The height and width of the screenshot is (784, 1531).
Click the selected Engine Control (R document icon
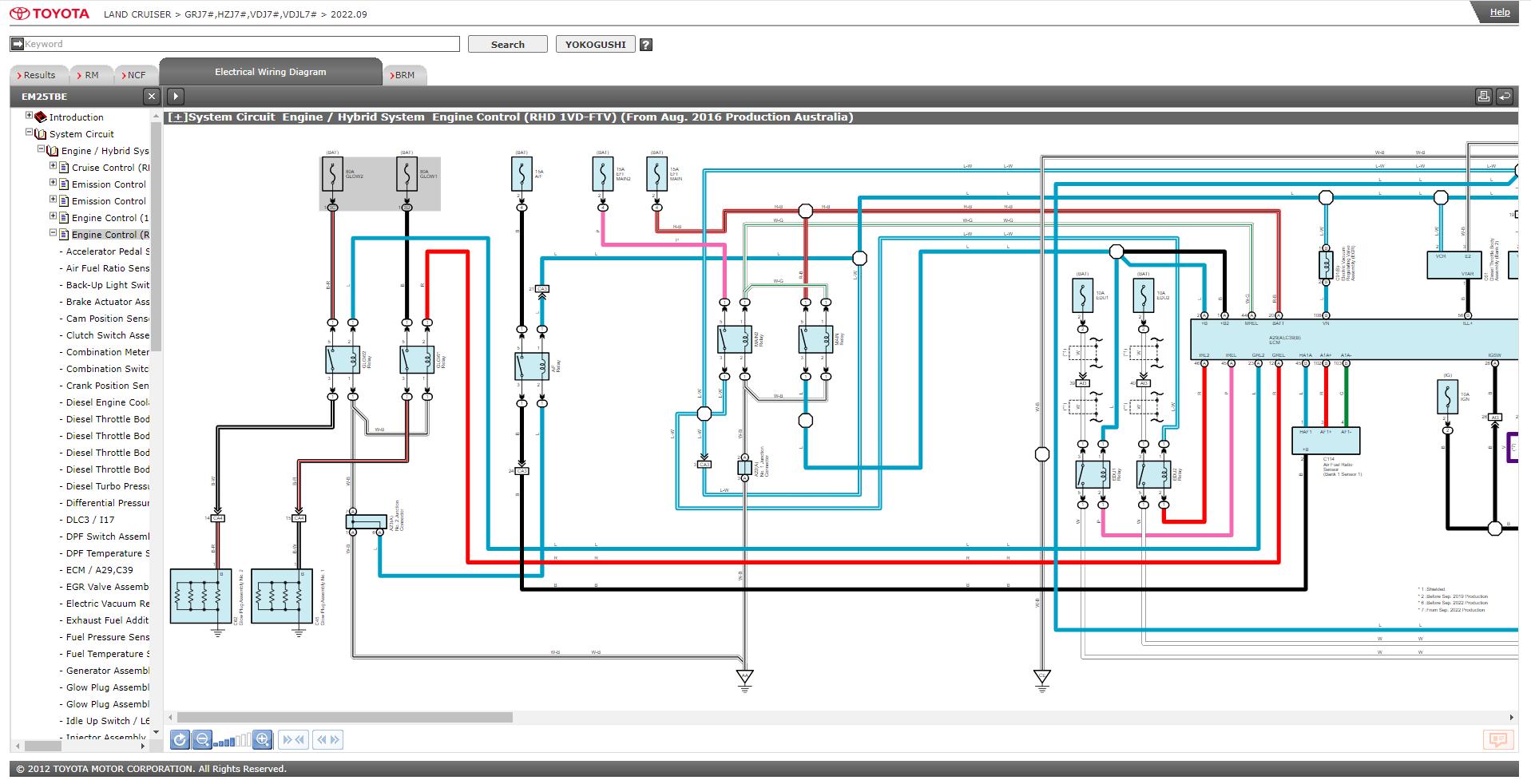(64, 235)
